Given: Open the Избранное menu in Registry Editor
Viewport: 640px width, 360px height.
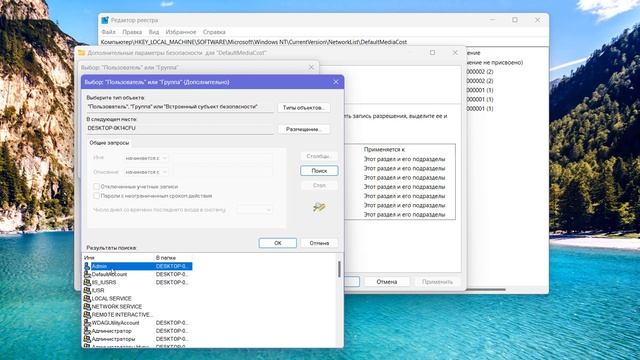Looking at the screenshot, I should pos(181,32).
